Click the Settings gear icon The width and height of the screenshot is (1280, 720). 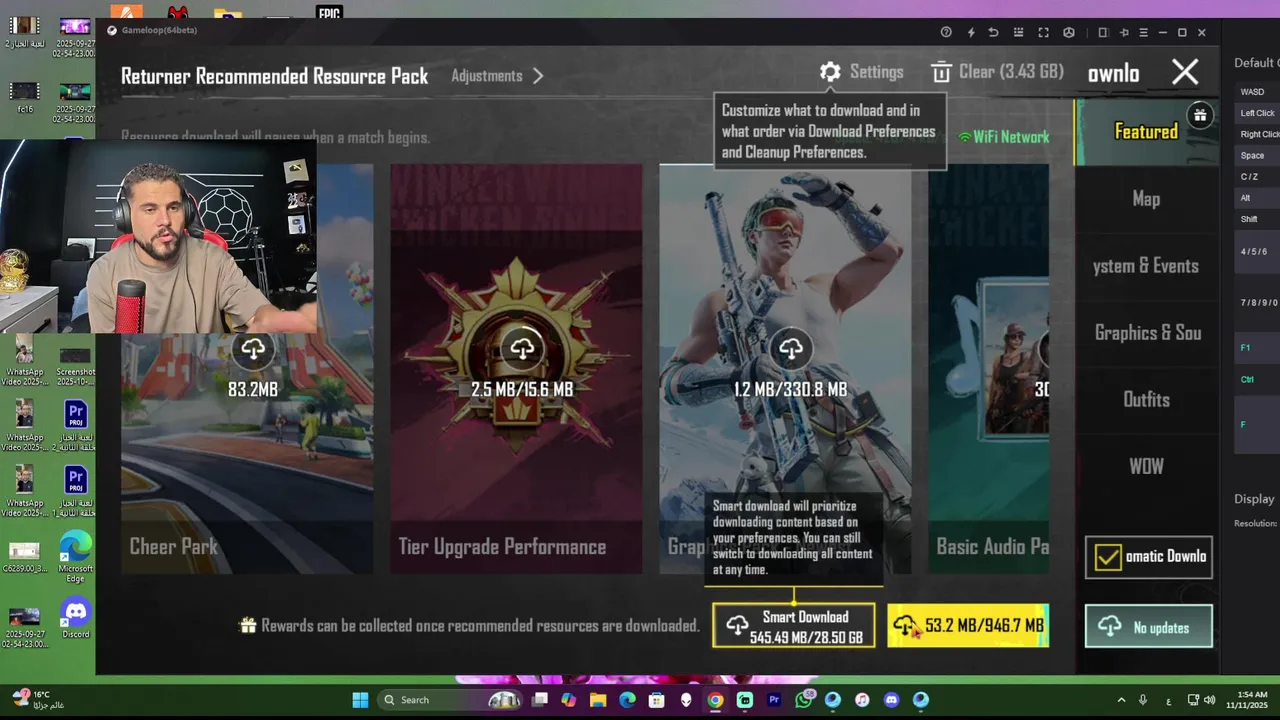tap(830, 72)
